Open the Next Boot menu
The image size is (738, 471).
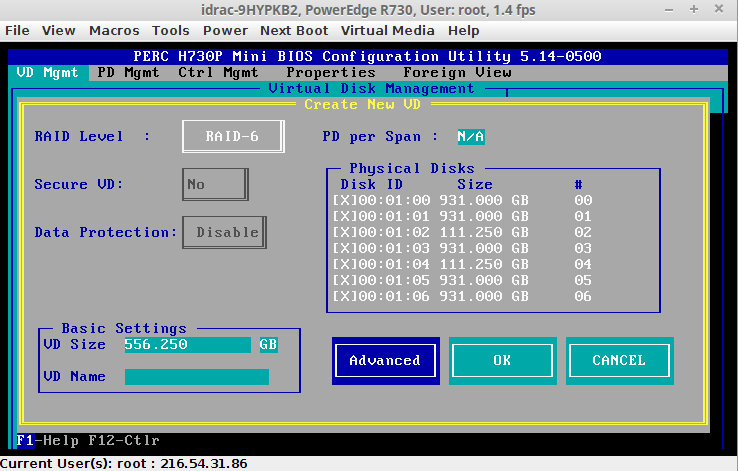pos(296,31)
